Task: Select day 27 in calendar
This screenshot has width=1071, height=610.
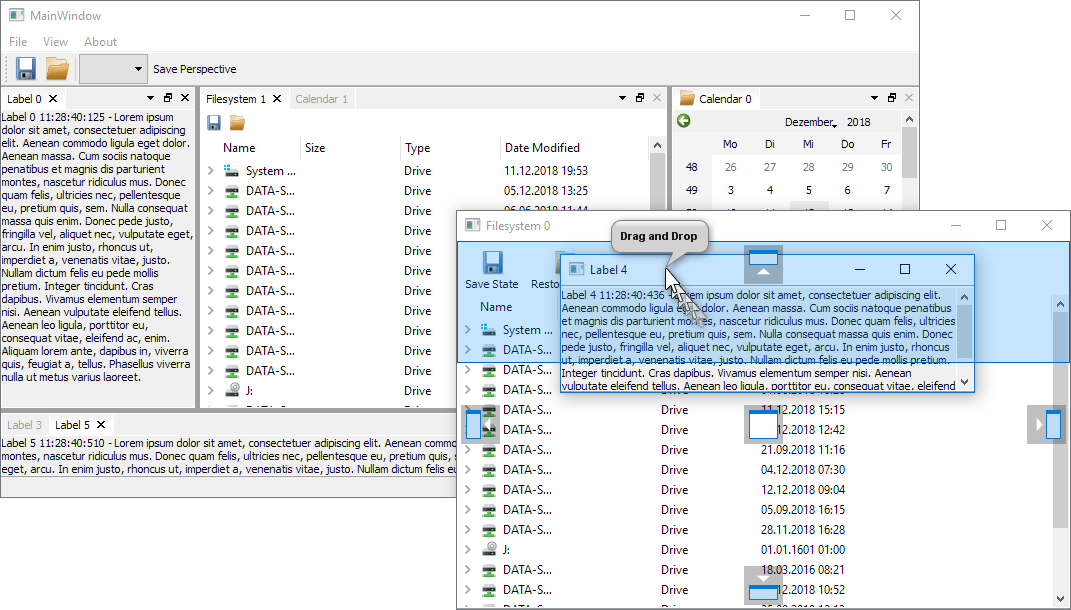Action: [x=770, y=167]
